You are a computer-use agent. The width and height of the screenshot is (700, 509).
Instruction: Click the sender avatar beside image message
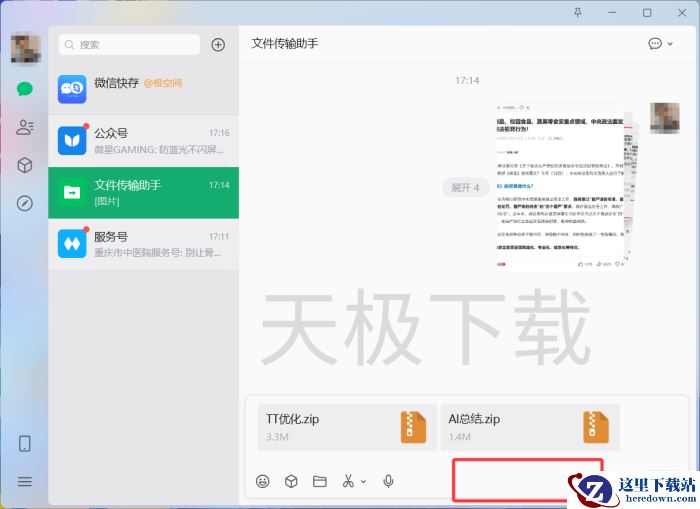(x=665, y=118)
